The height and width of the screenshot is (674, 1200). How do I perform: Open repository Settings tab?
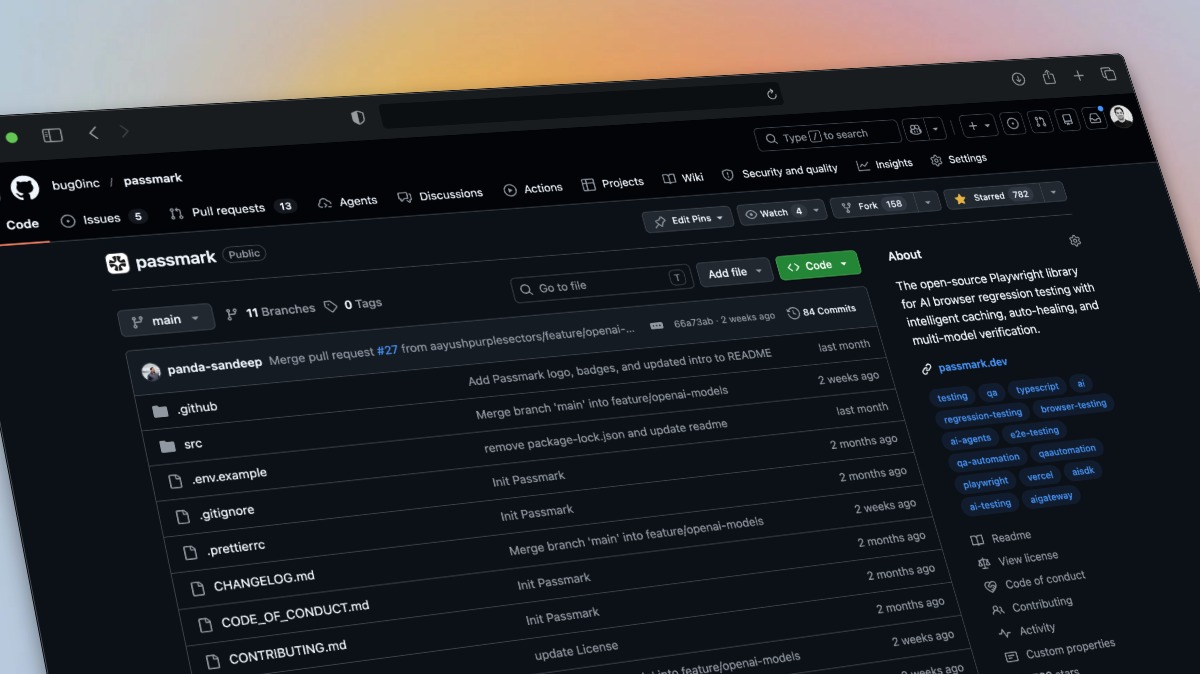tap(959, 159)
